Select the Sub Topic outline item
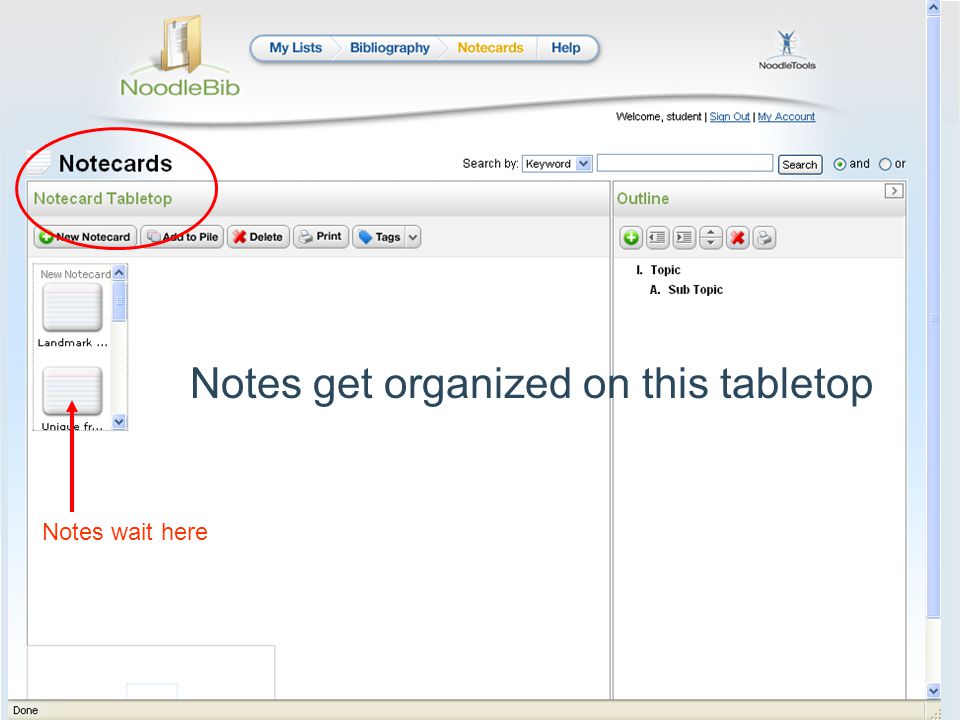The width and height of the screenshot is (960, 720). pyautogui.click(x=696, y=290)
